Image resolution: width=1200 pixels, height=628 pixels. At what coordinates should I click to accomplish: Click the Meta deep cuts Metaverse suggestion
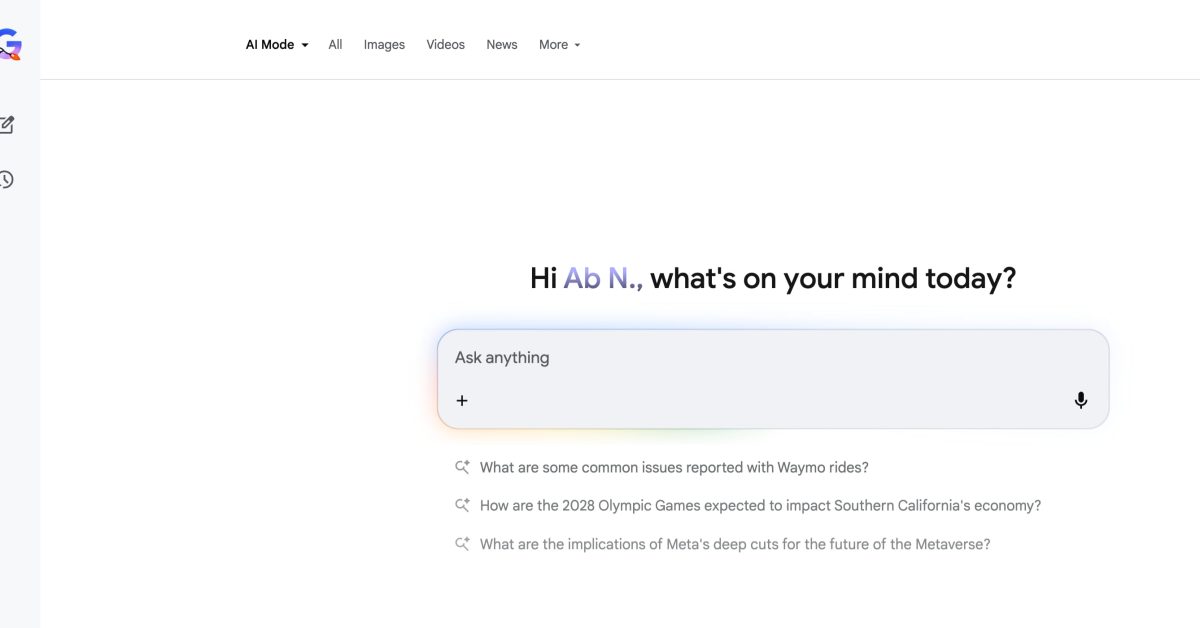[x=733, y=543]
